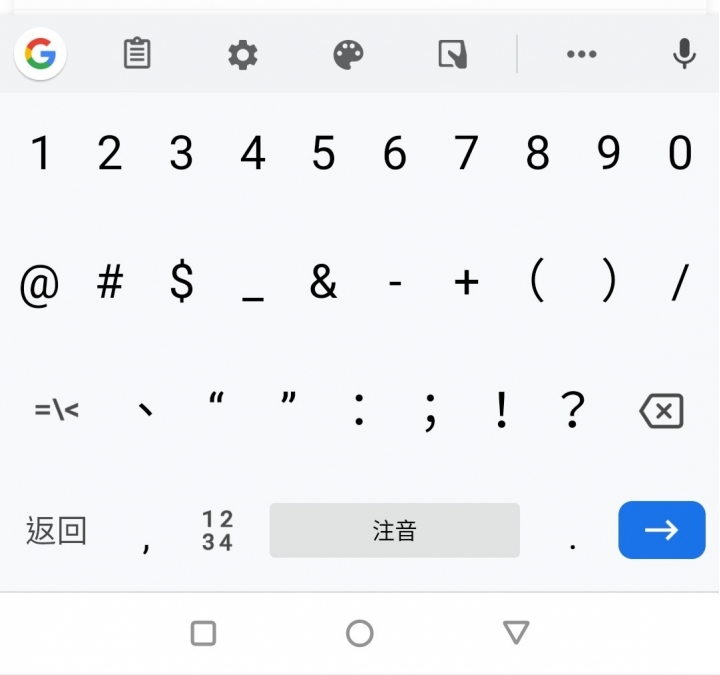This screenshot has height=675, width=720.
Task: Tap the number 5 key
Action: (x=323, y=153)
